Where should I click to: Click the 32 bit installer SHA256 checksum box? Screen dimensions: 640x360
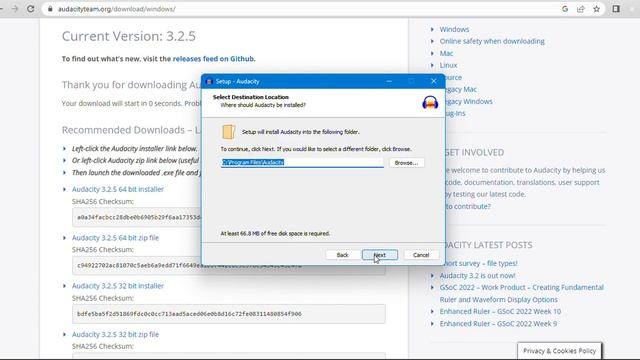[x=229, y=314]
